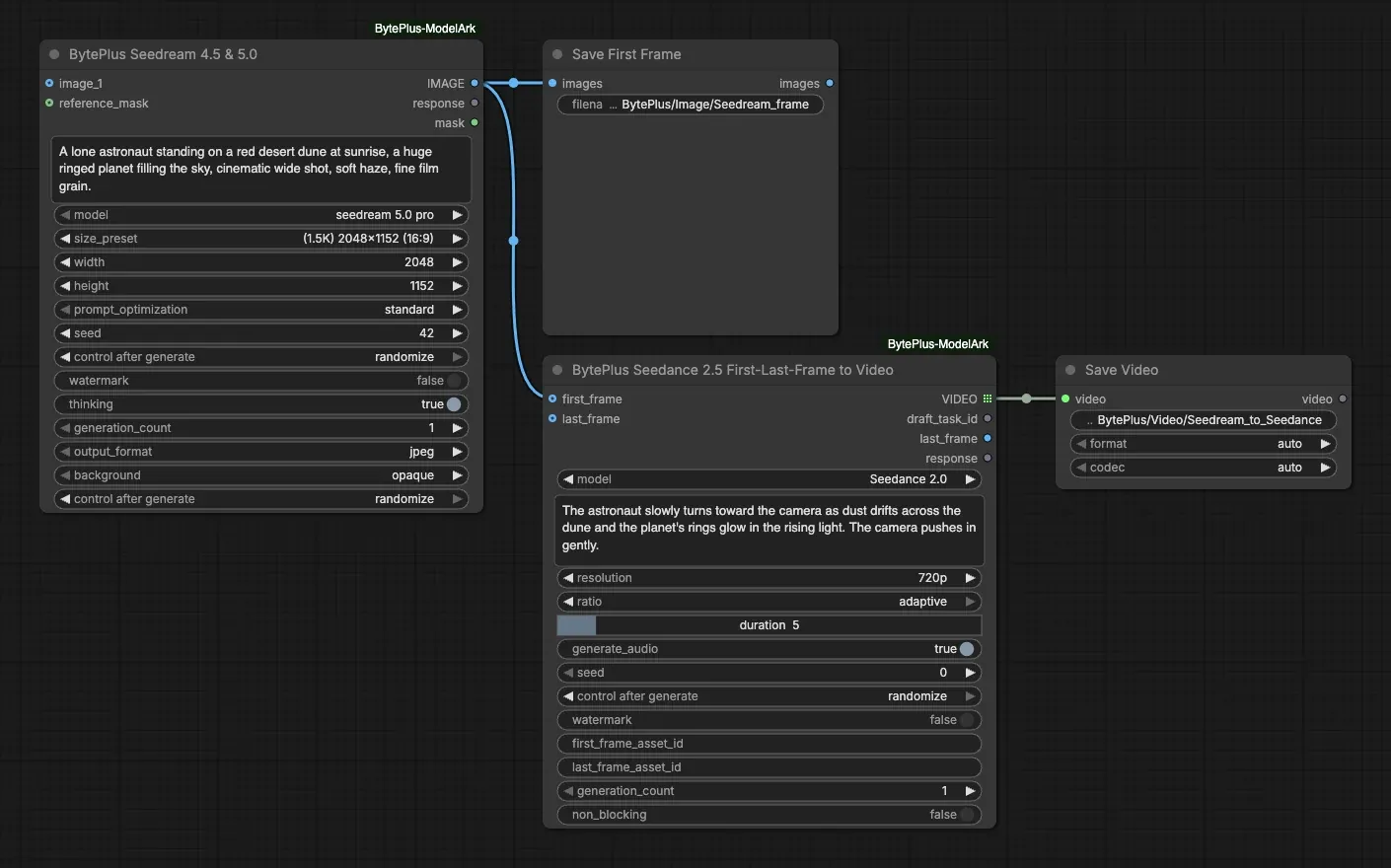Image resolution: width=1391 pixels, height=868 pixels.
Task: Open the codec dropdown in Save Video
Action: tap(1204, 468)
